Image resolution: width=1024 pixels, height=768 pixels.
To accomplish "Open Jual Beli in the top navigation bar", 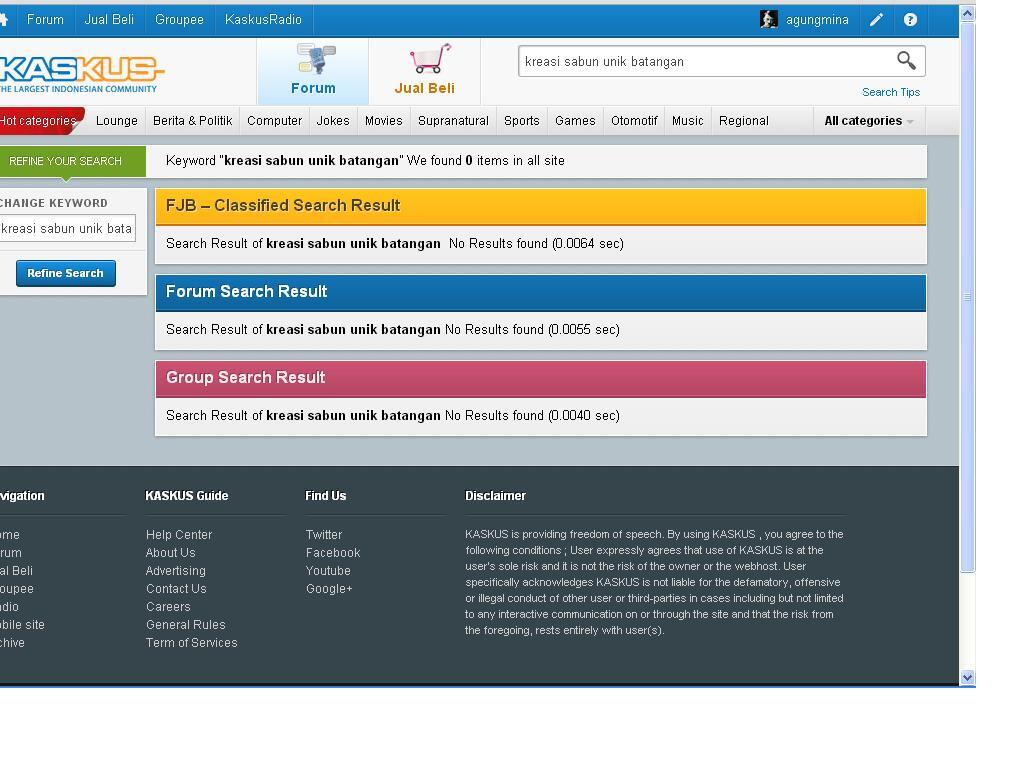I will coord(109,20).
